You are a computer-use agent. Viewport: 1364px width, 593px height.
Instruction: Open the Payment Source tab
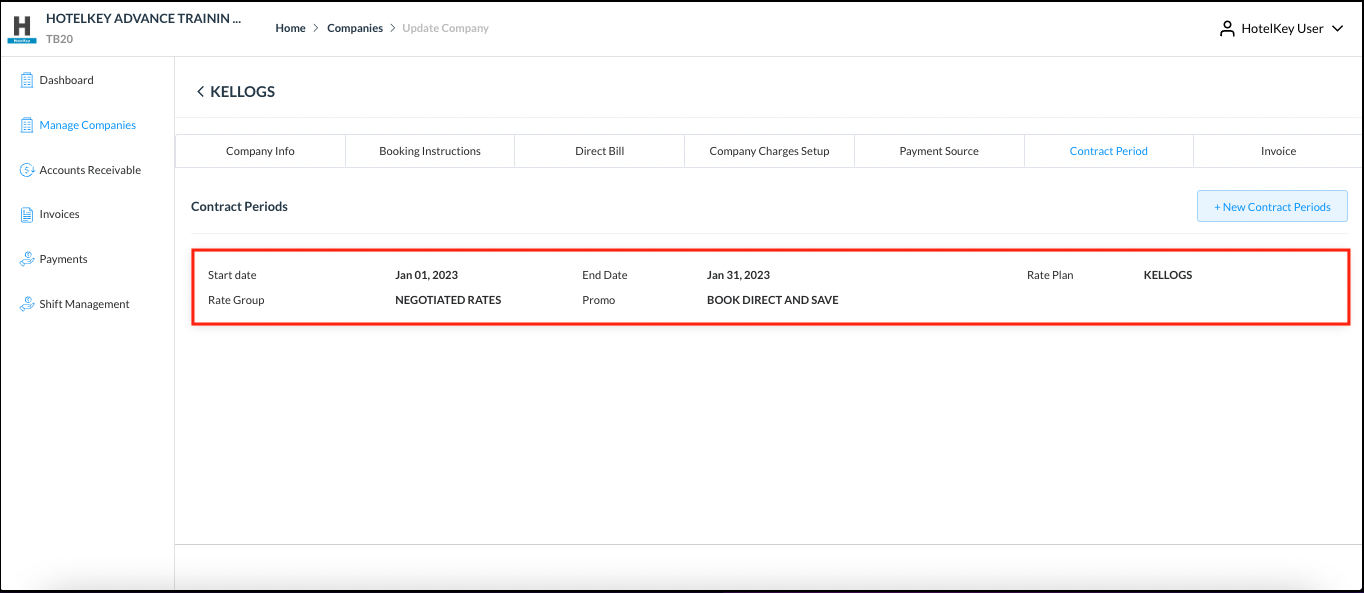(938, 150)
